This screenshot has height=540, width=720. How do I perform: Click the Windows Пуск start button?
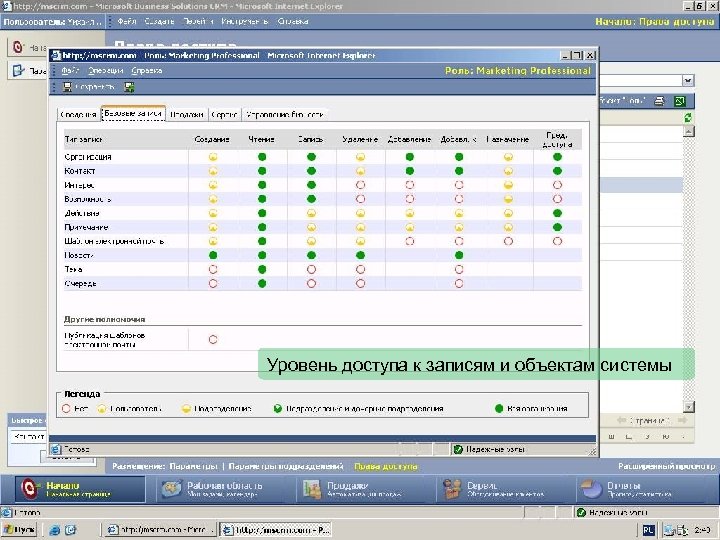(x=20, y=529)
